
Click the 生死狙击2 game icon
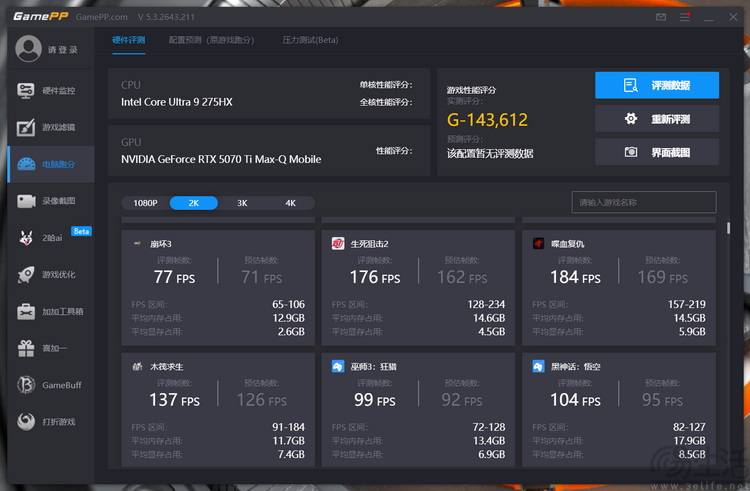point(338,244)
